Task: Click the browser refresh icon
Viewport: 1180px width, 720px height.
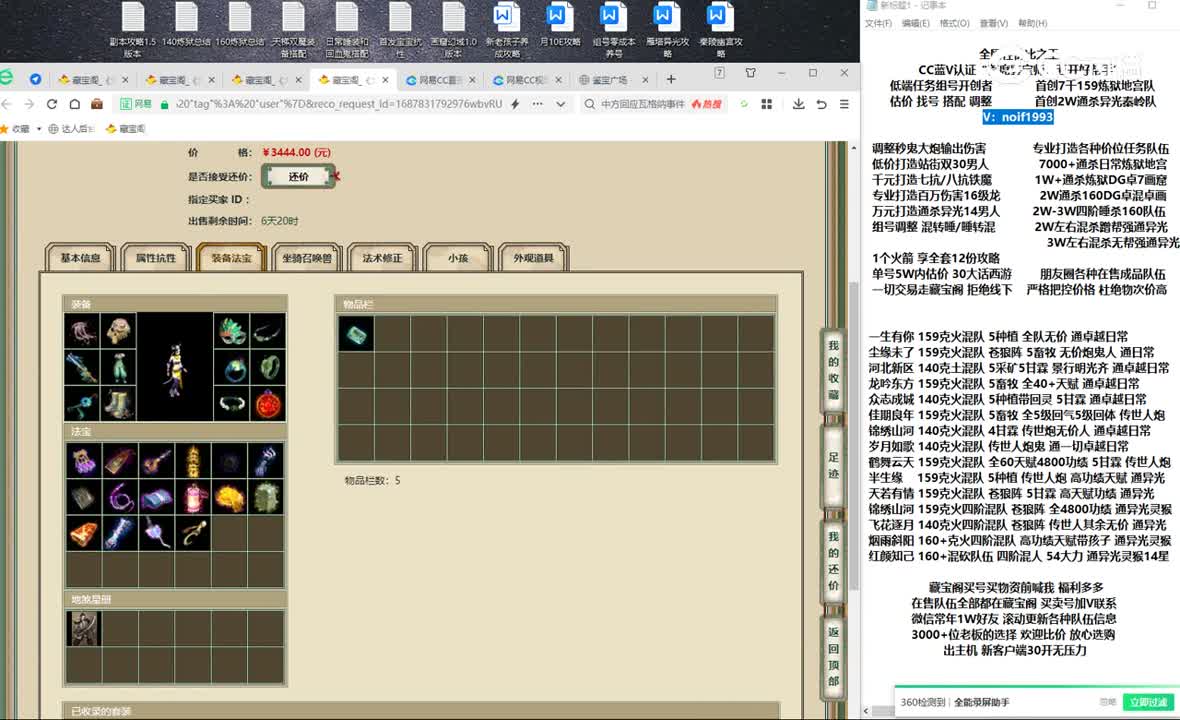Action: [x=51, y=104]
